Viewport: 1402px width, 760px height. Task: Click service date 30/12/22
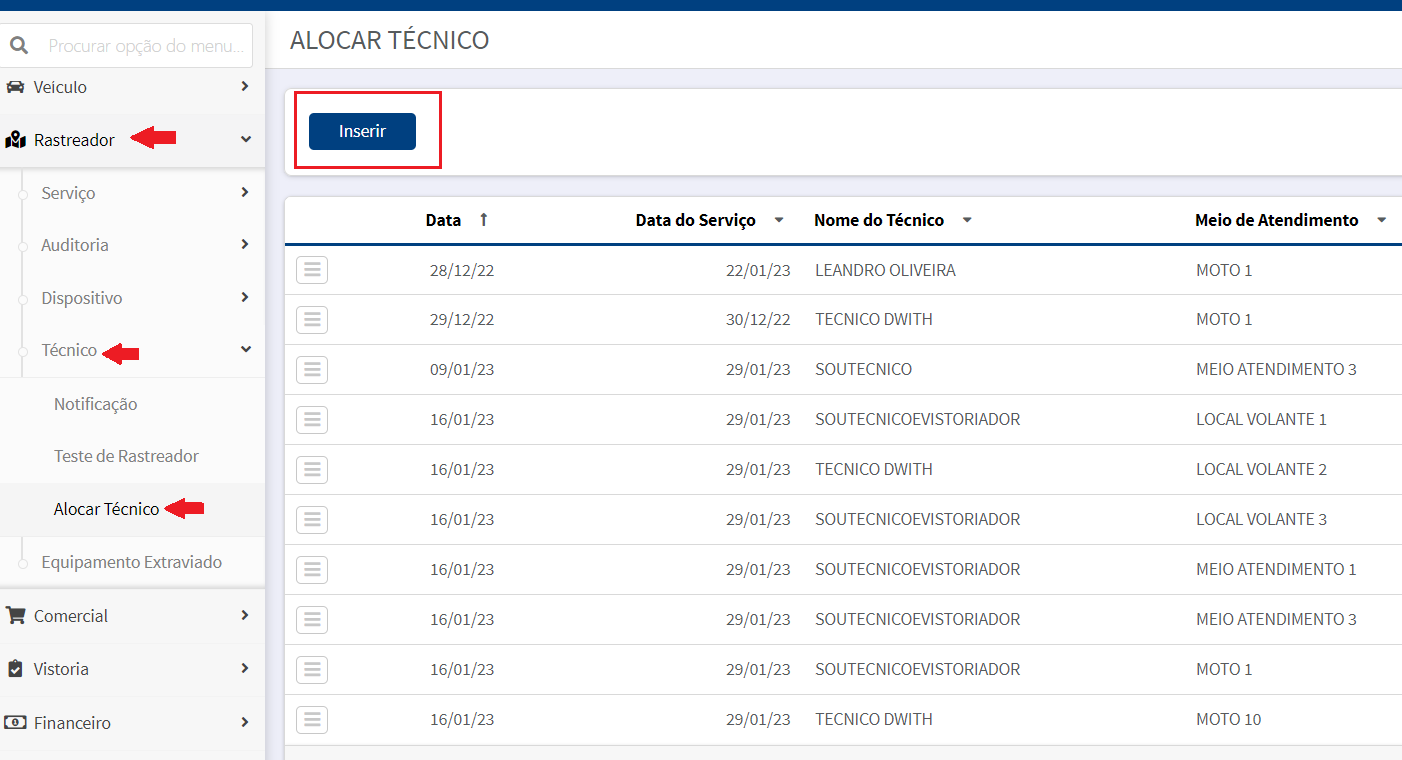[x=758, y=320]
